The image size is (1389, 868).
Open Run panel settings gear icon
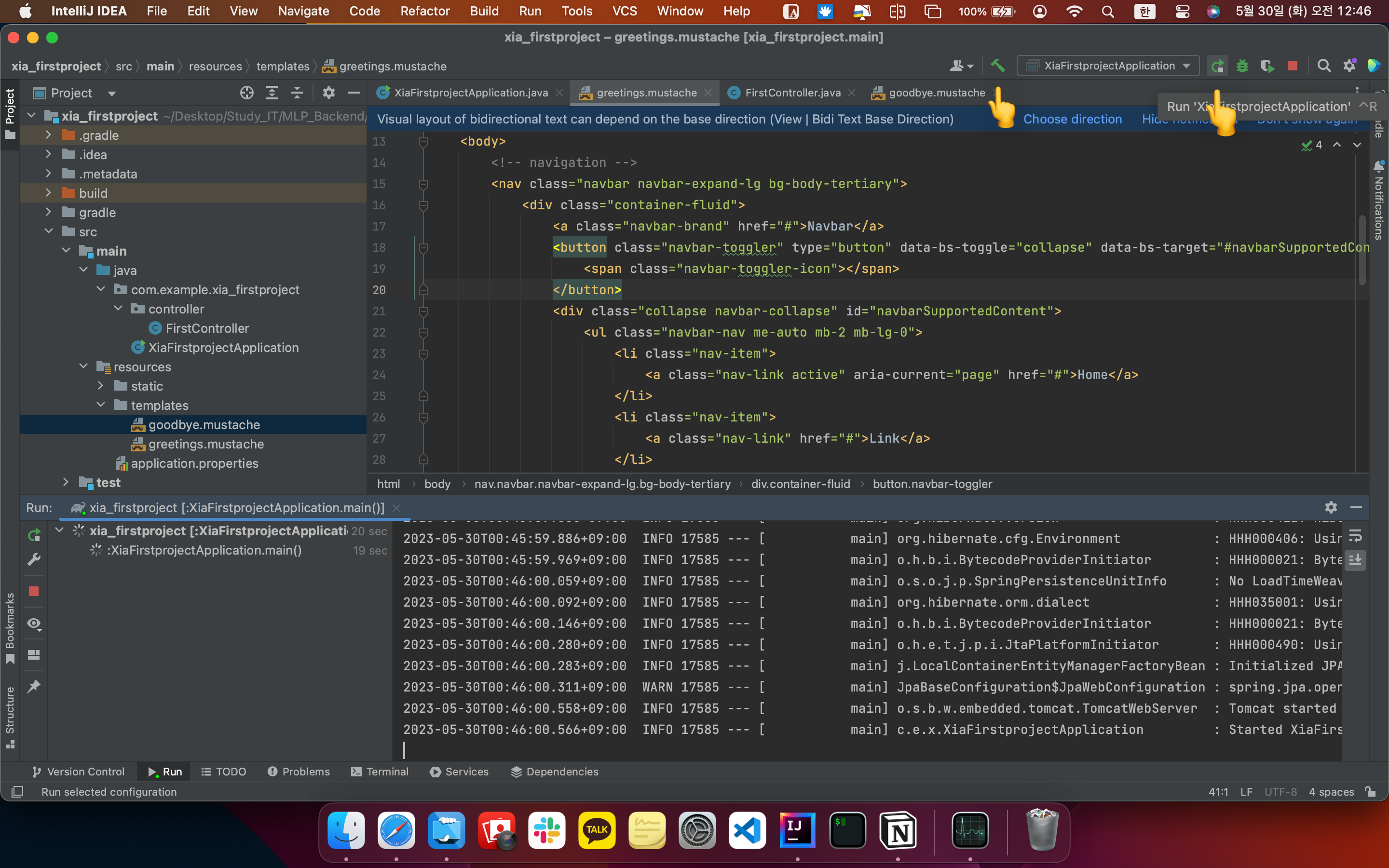pyautogui.click(x=1331, y=507)
